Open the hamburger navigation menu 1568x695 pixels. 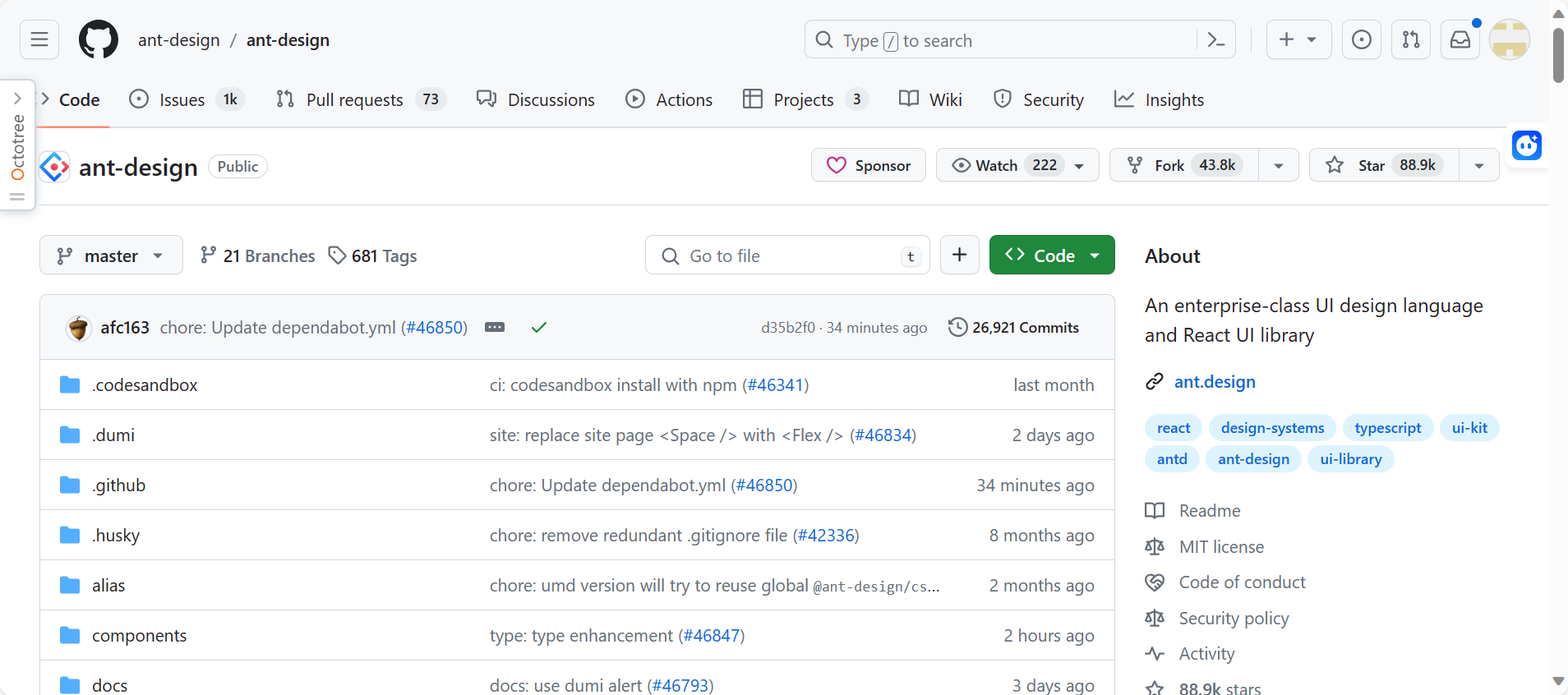[39, 39]
